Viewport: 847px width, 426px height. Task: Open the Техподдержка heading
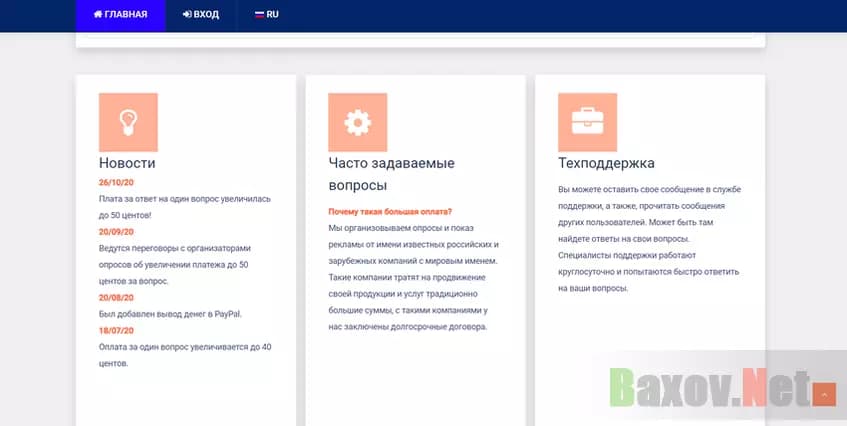tap(606, 163)
